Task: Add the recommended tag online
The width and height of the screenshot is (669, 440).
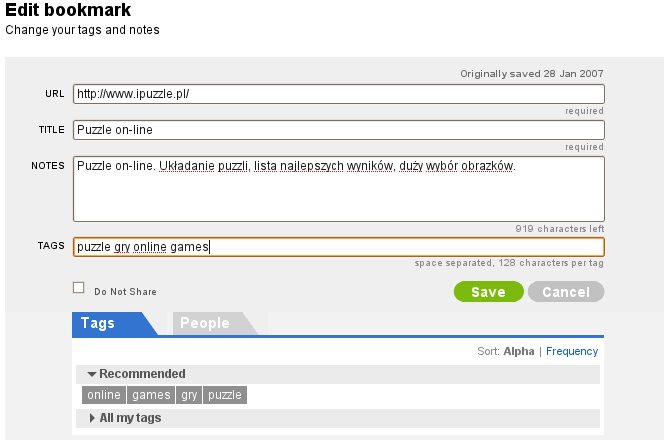Action: (x=104, y=395)
